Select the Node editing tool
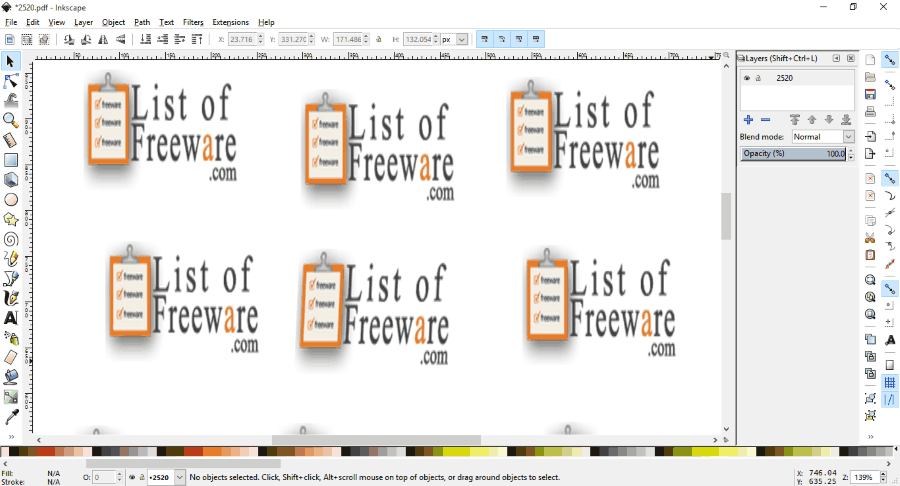 click(10, 81)
